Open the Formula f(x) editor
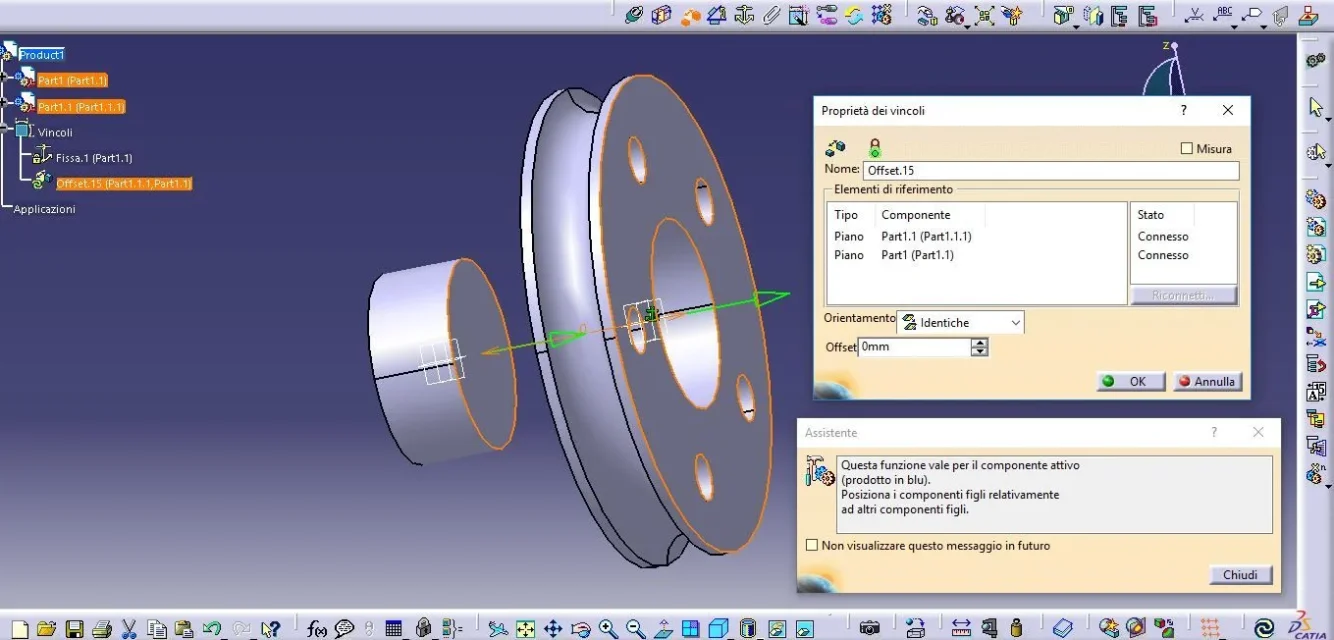 [317, 628]
